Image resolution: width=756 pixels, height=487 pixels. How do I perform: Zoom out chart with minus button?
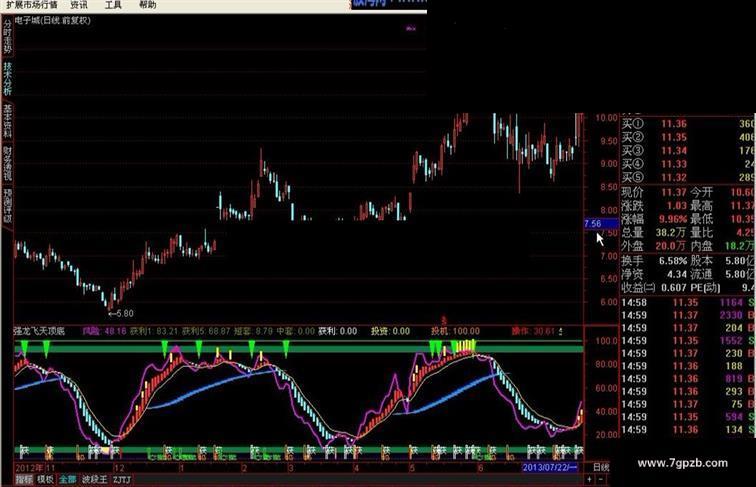point(600,479)
